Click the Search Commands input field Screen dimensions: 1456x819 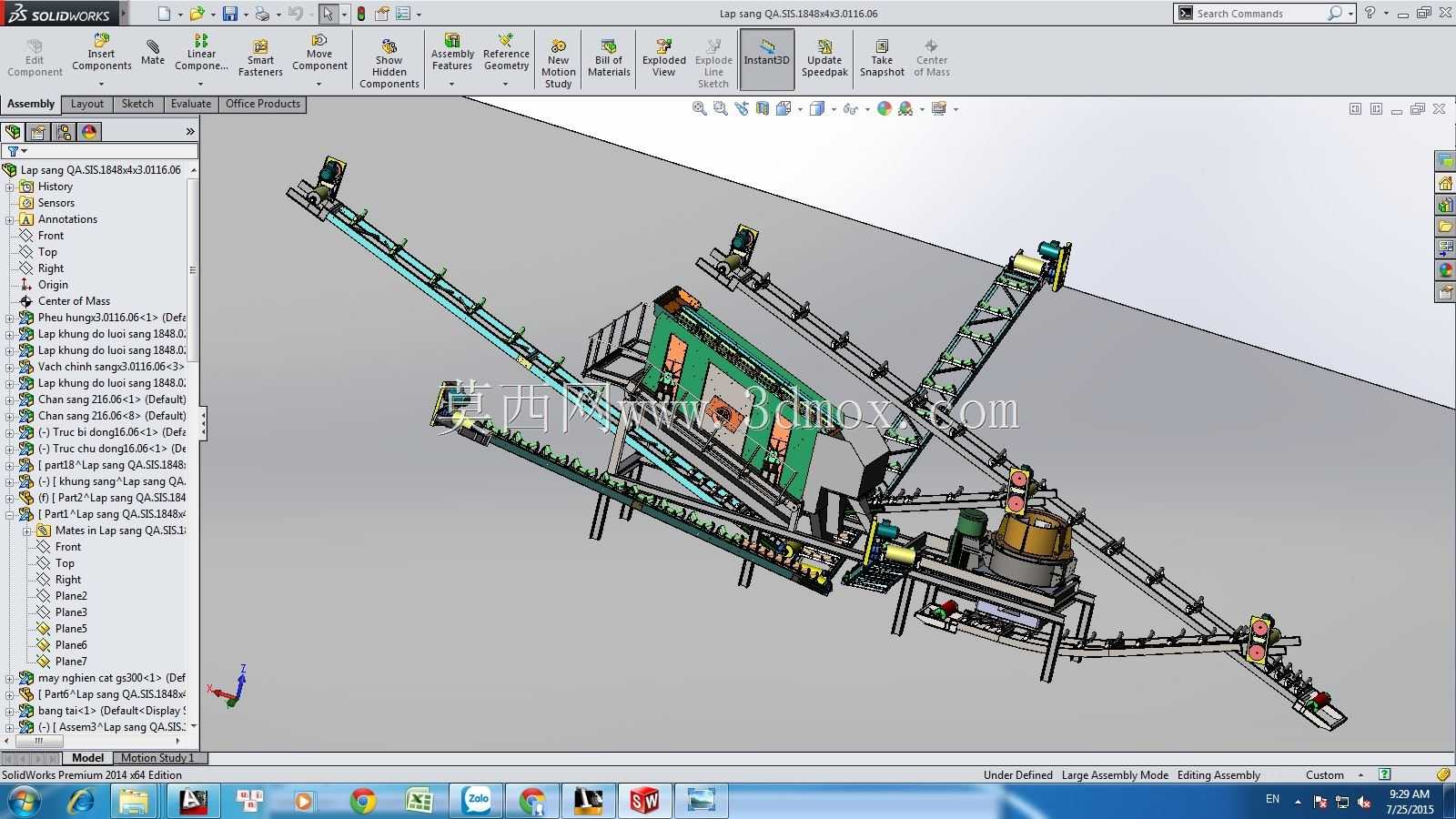[1259, 14]
